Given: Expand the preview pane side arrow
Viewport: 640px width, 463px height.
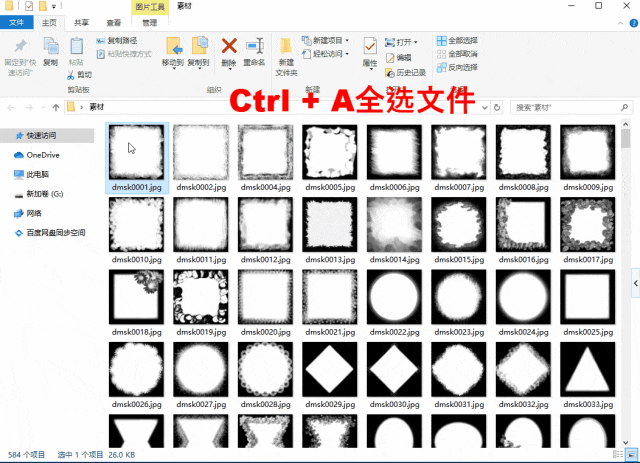Looking at the screenshot, I should tap(636, 283).
